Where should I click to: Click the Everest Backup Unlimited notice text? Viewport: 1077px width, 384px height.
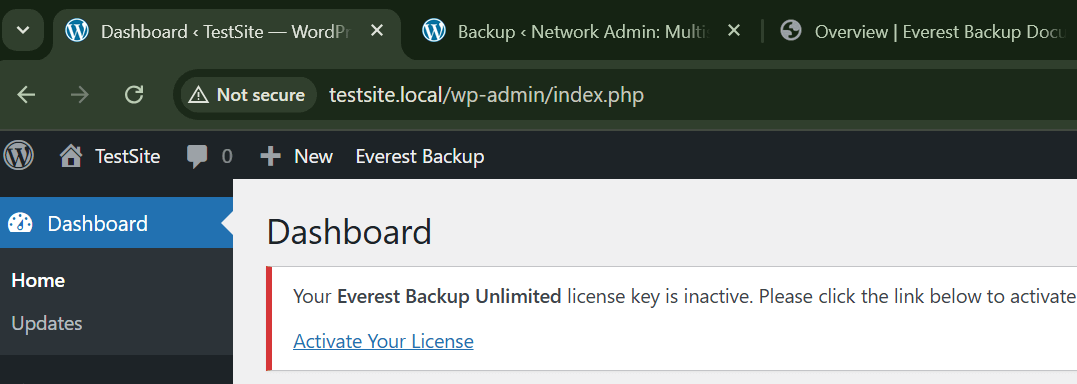[449, 297]
